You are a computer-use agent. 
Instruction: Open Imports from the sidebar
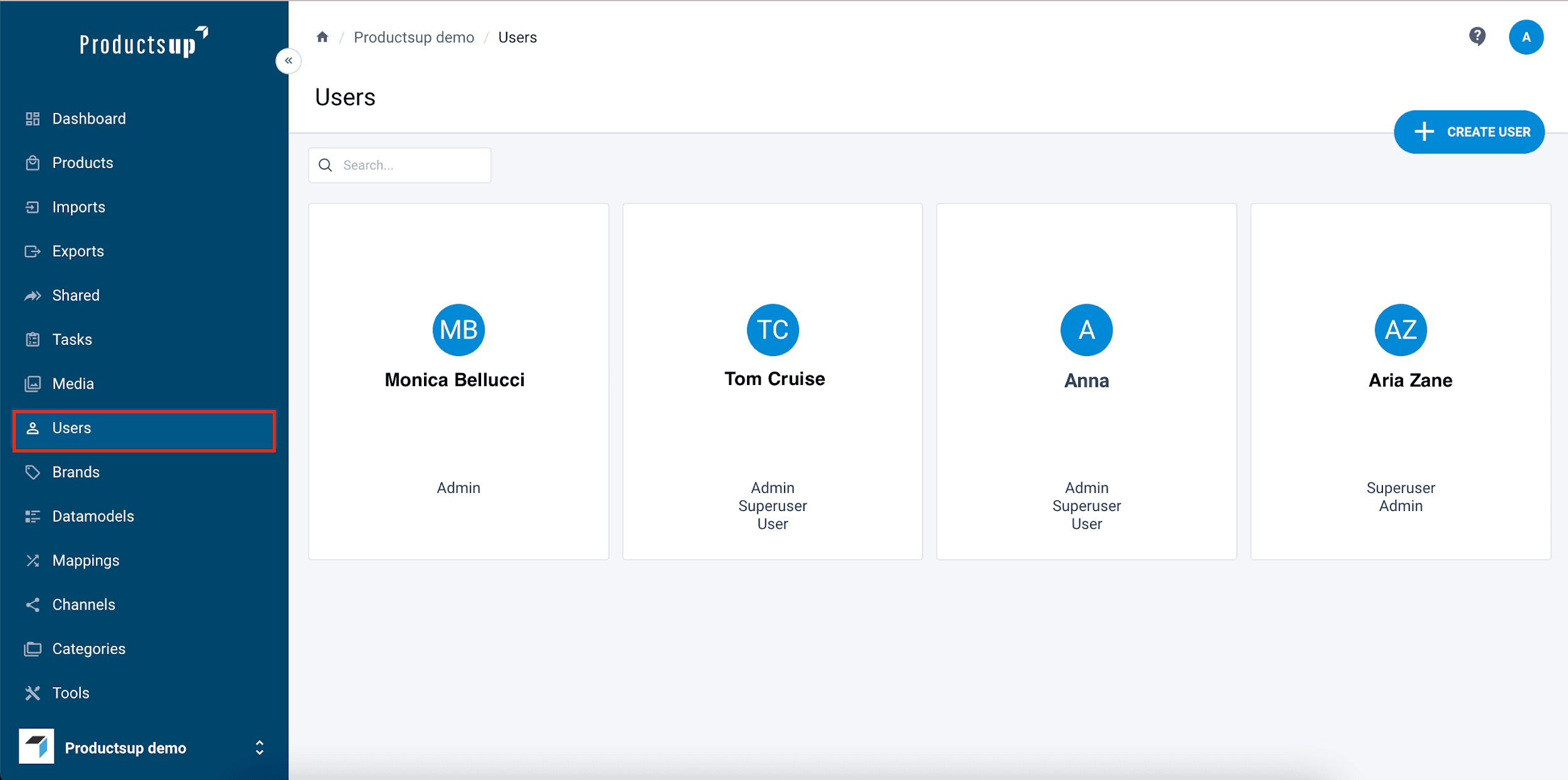[78, 207]
